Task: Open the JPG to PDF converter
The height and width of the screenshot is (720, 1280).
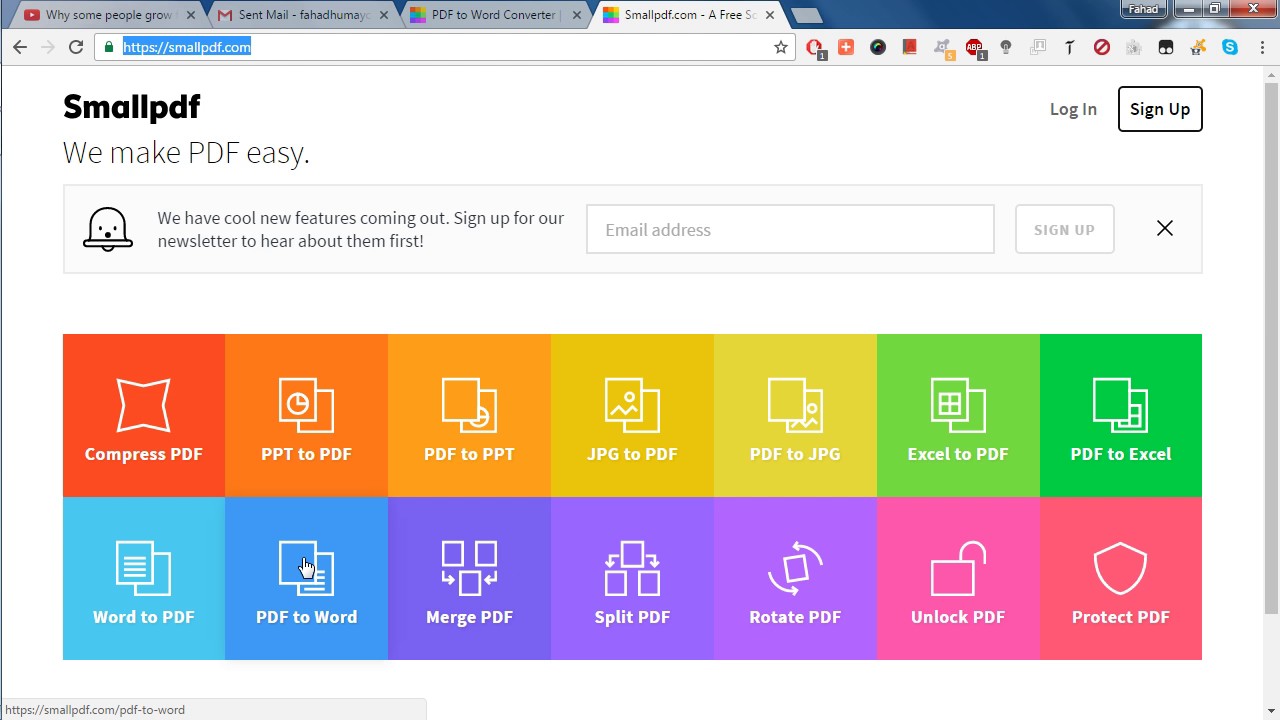Action: tap(632, 416)
